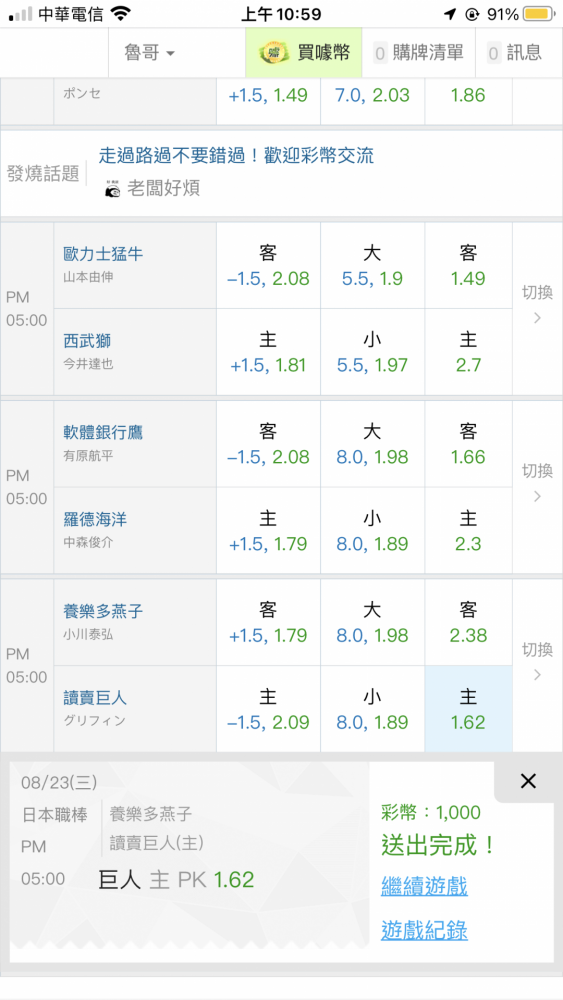Open the 購牌清單 tab
This screenshot has height=1000, width=563.
click(418, 53)
